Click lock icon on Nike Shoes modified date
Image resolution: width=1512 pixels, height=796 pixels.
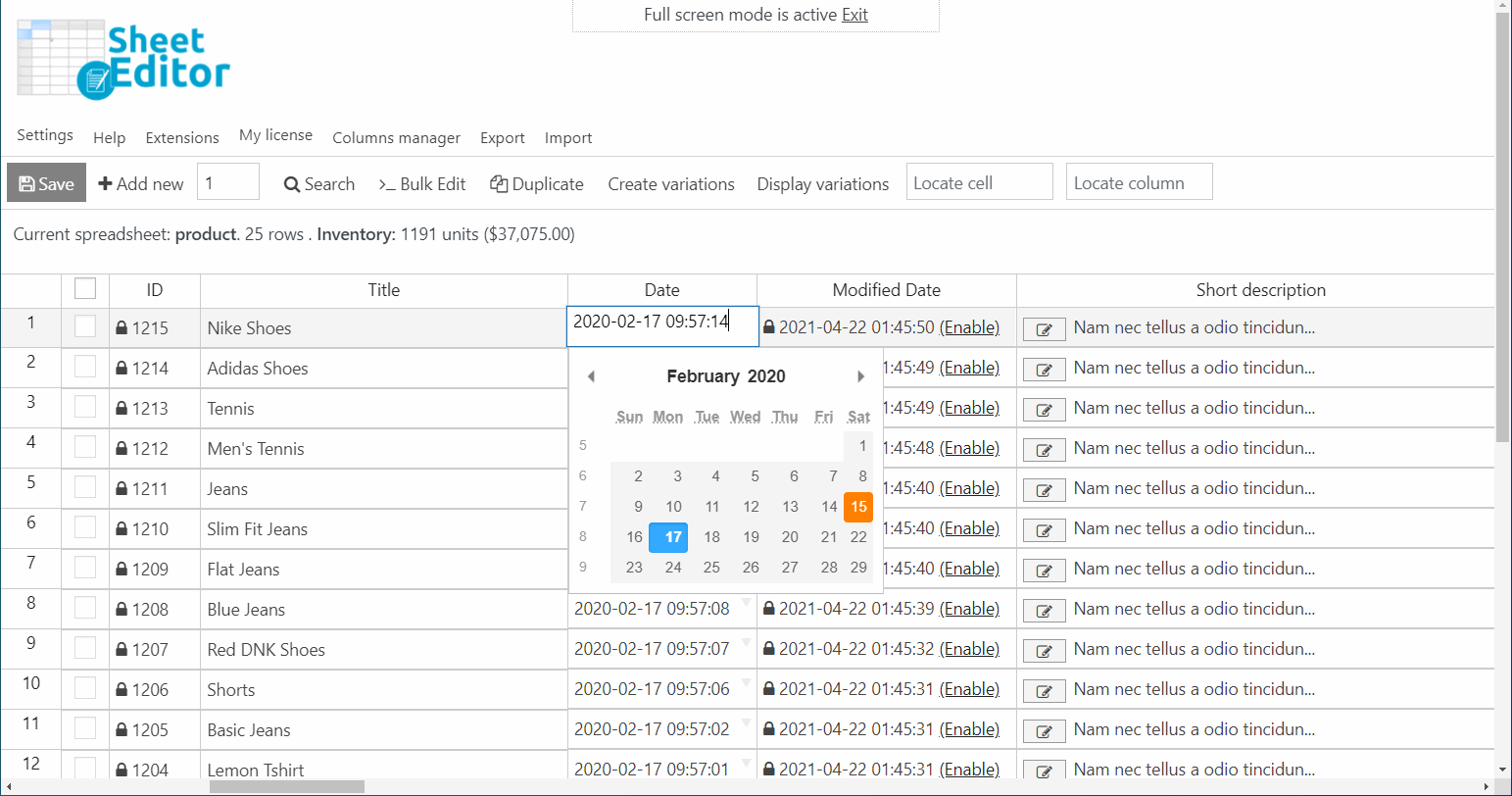coord(769,327)
